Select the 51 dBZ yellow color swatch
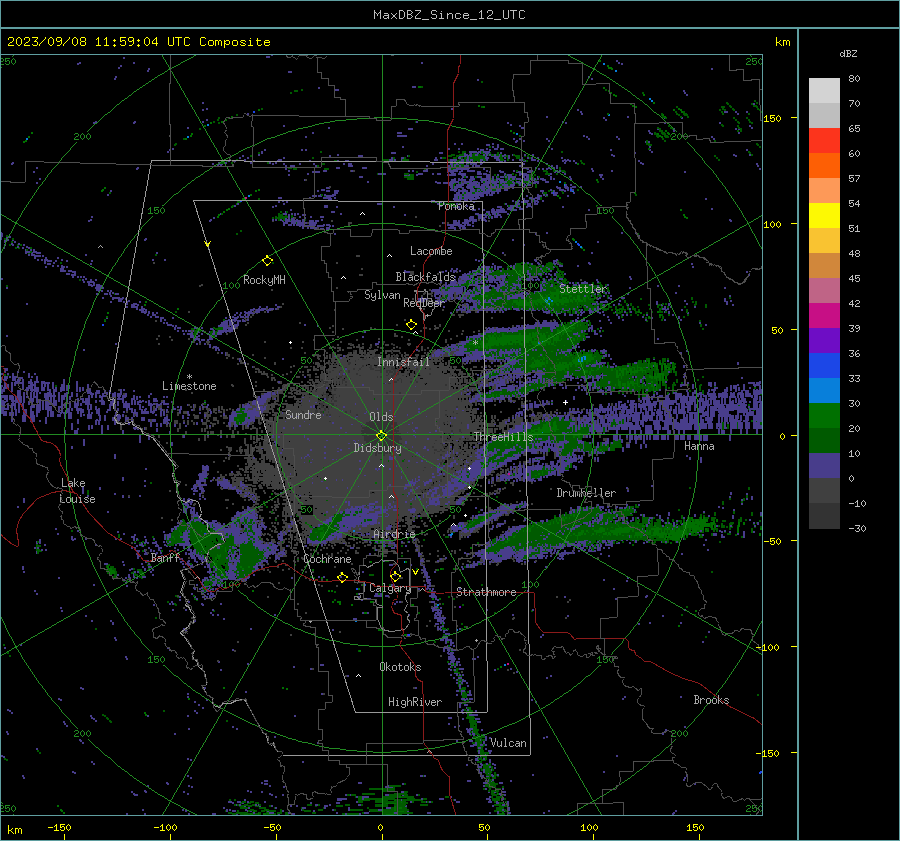 click(824, 216)
